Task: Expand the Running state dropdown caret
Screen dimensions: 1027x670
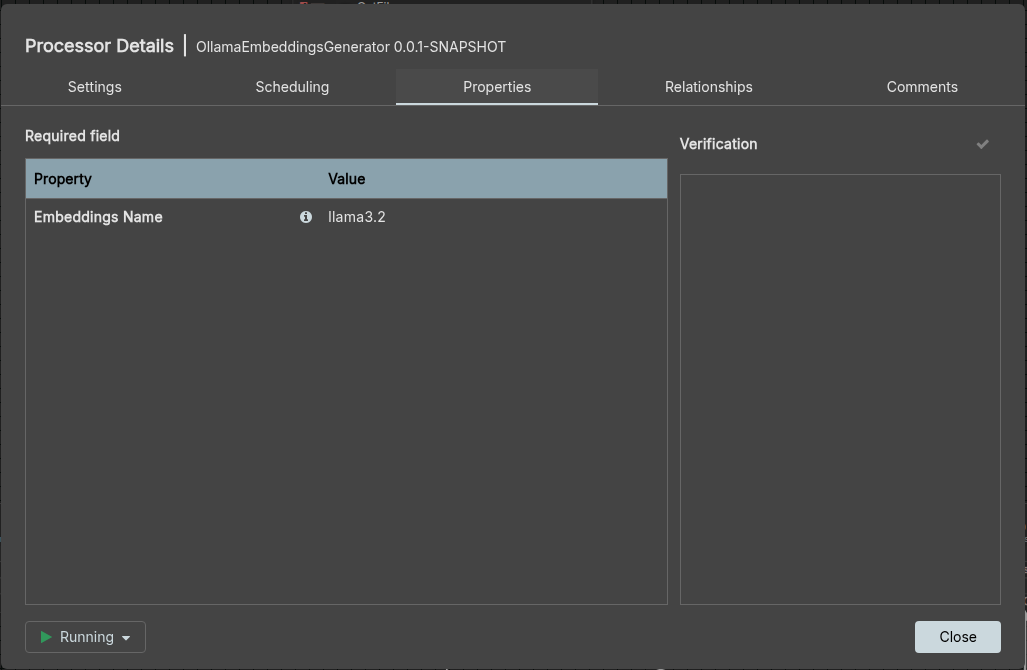Action: (x=126, y=638)
